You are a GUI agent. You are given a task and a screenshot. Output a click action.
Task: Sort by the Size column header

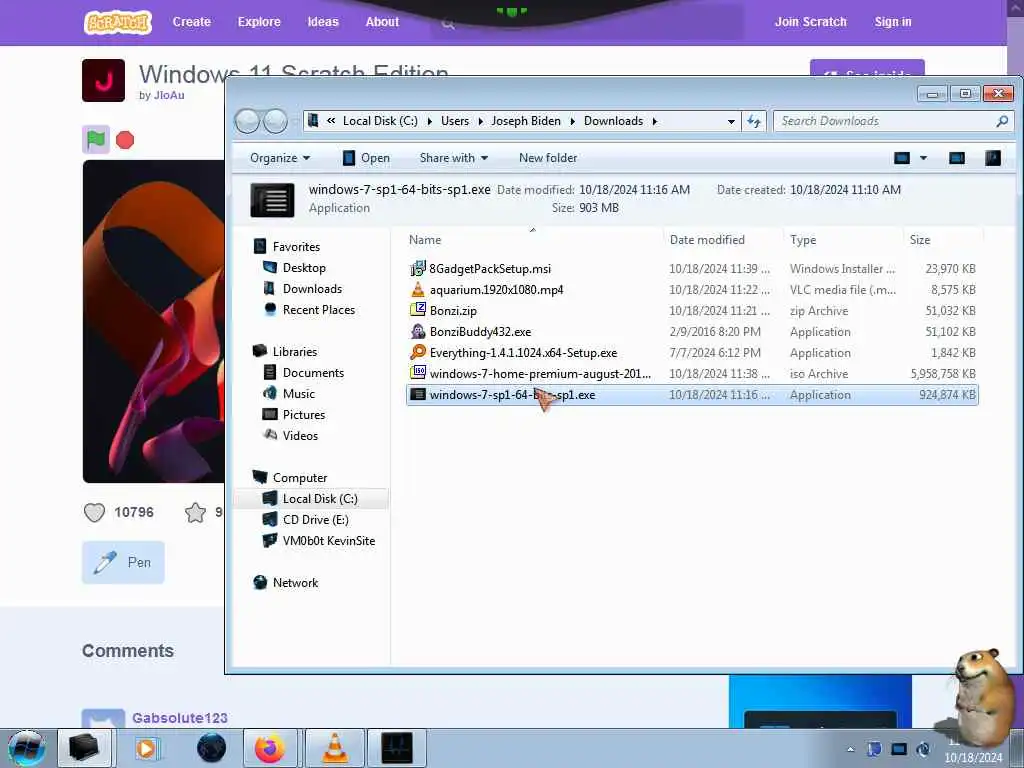click(920, 240)
